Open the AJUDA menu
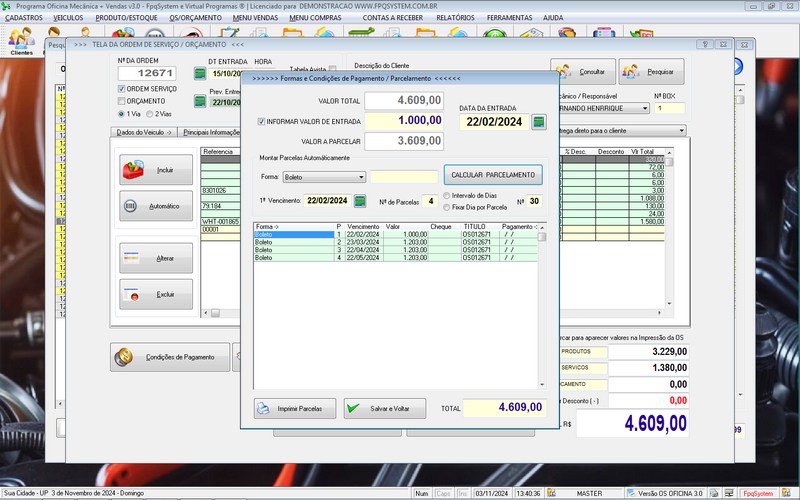The height and width of the screenshot is (500, 800). coord(553,18)
